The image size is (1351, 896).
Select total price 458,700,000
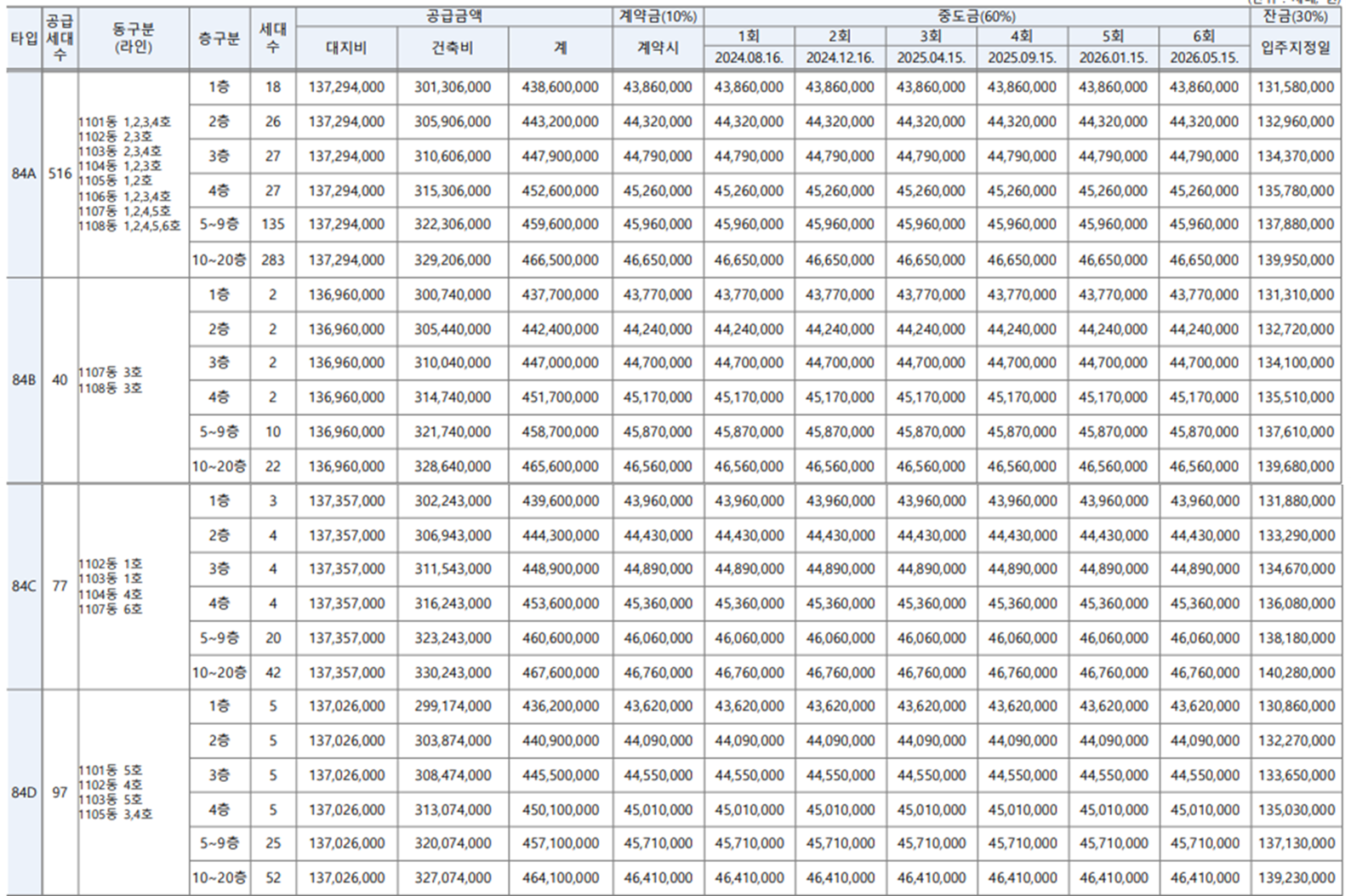(x=560, y=432)
